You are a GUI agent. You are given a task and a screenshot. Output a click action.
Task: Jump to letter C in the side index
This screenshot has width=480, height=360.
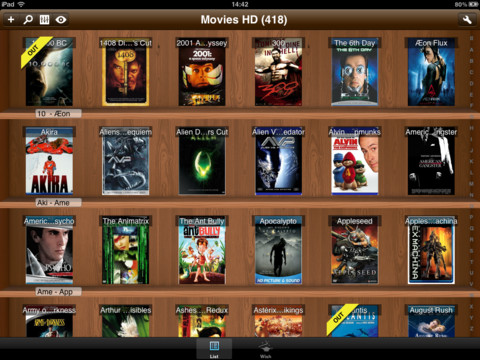(x=471, y=72)
